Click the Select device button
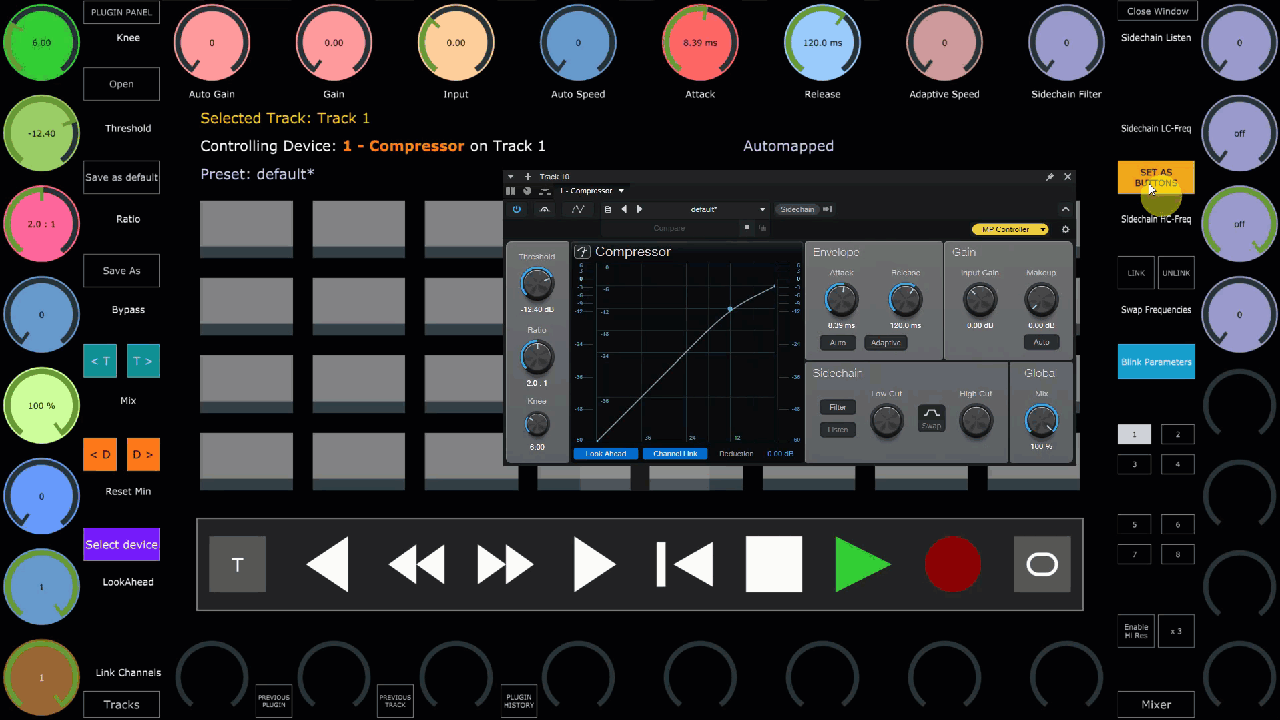Viewport: 1280px width, 720px height. tap(121, 544)
